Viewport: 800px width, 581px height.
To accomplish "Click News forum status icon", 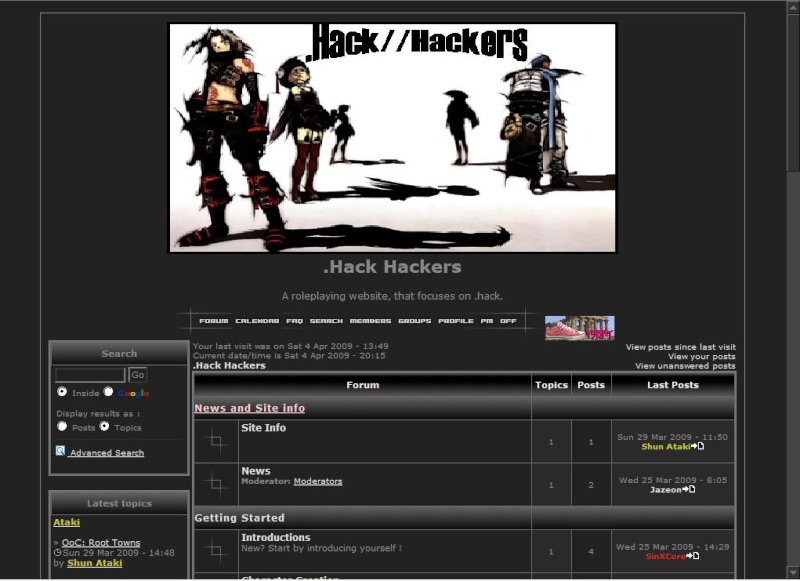I will point(216,484).
